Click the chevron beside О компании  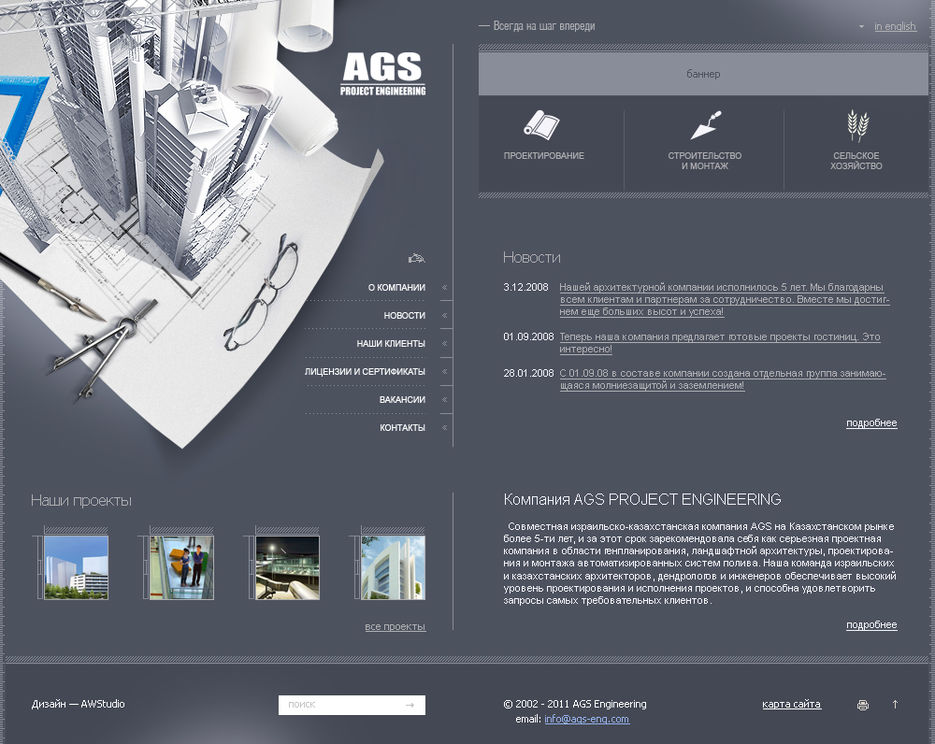coord(444,287)
